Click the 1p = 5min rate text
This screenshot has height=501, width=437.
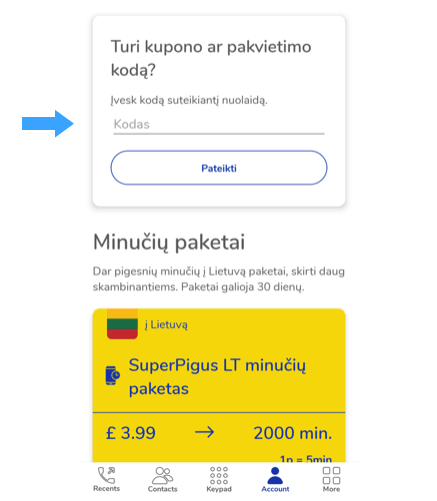[306, 459]
